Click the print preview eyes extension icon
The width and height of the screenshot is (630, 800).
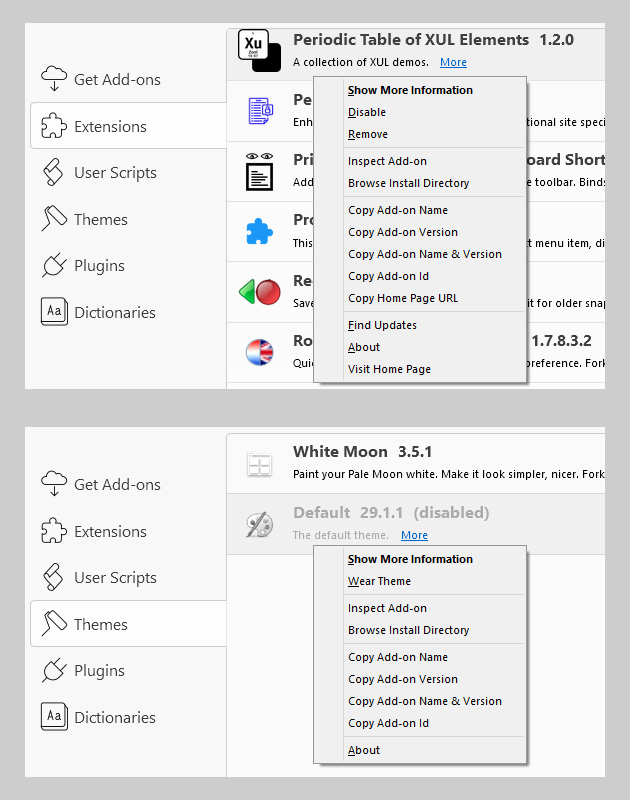260,171
